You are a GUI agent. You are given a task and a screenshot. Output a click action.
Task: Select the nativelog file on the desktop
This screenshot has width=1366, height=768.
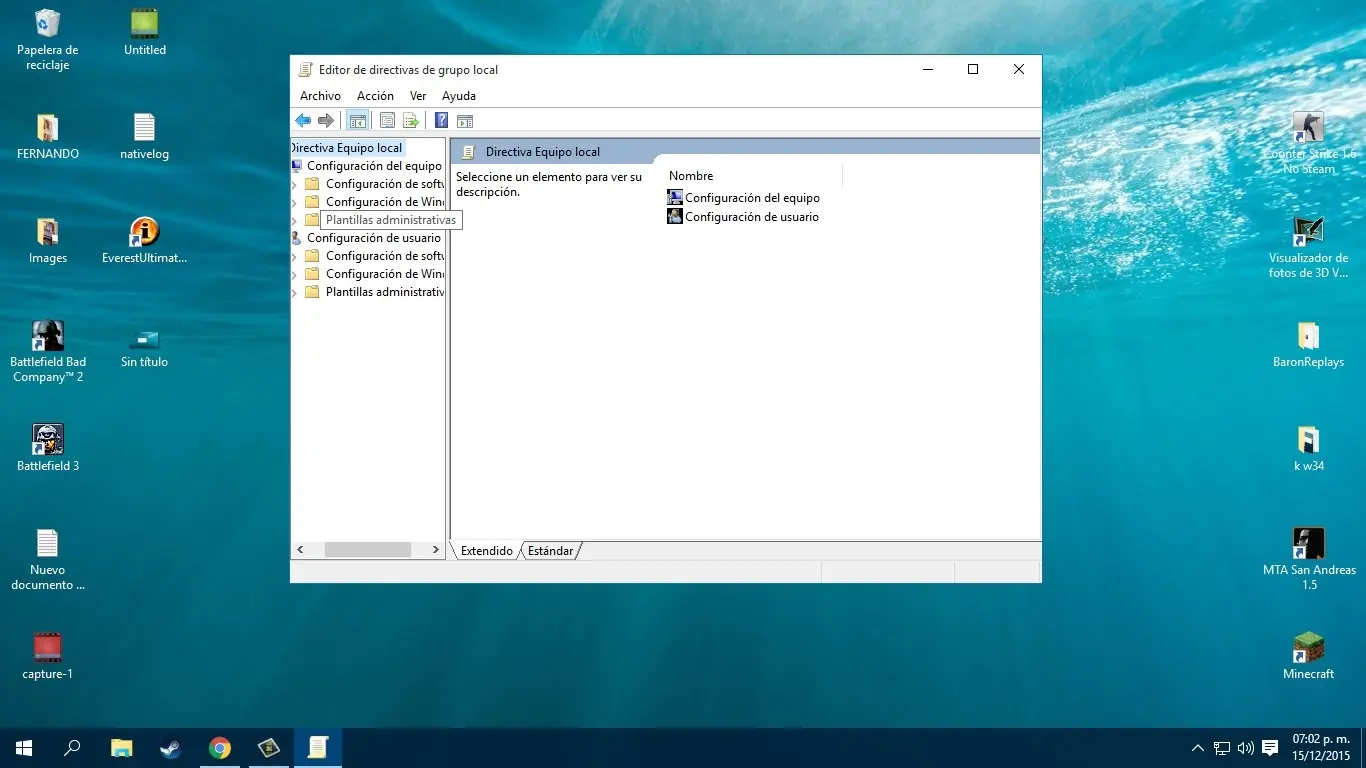click(145, 136)
